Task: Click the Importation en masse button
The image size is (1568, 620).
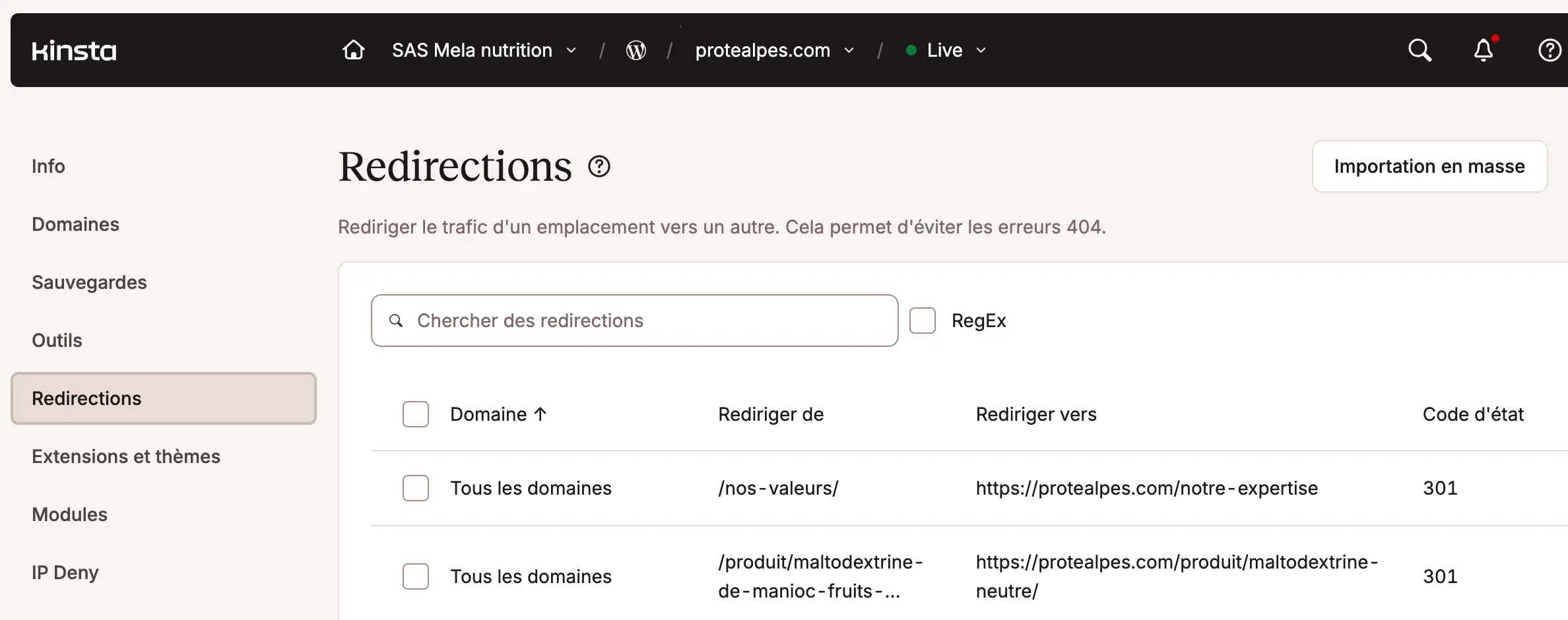Action: pos(1429,166)
